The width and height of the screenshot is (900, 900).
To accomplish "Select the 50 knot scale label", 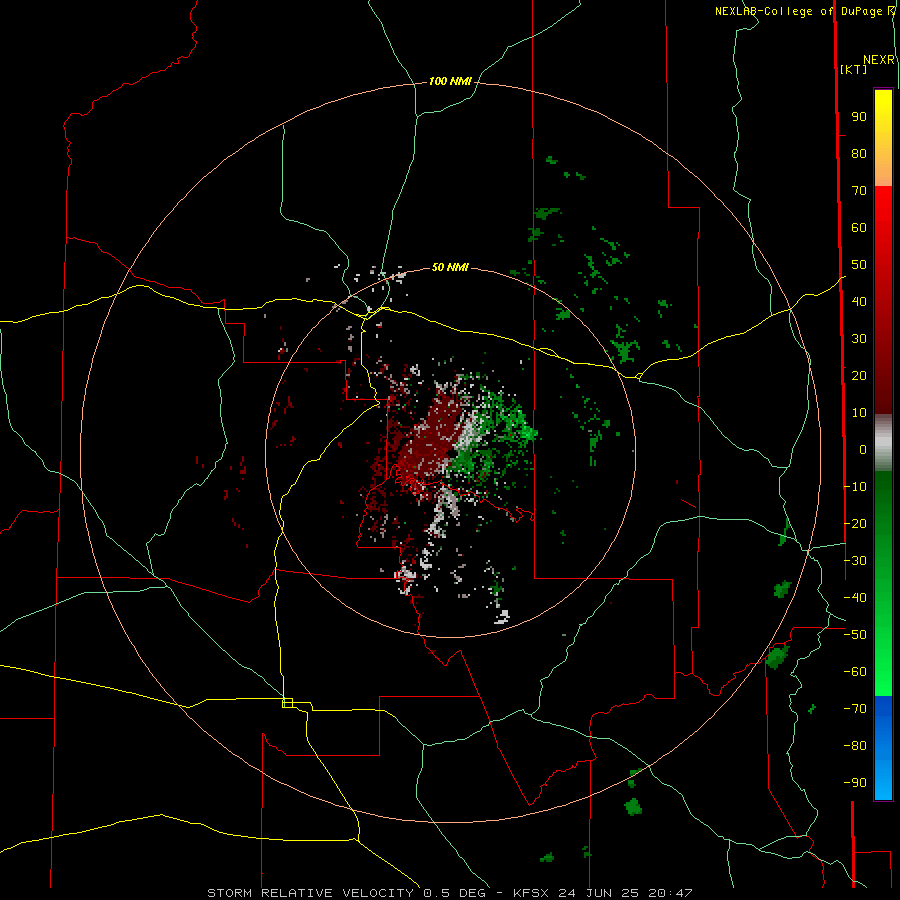I will (x=859, y=265).
